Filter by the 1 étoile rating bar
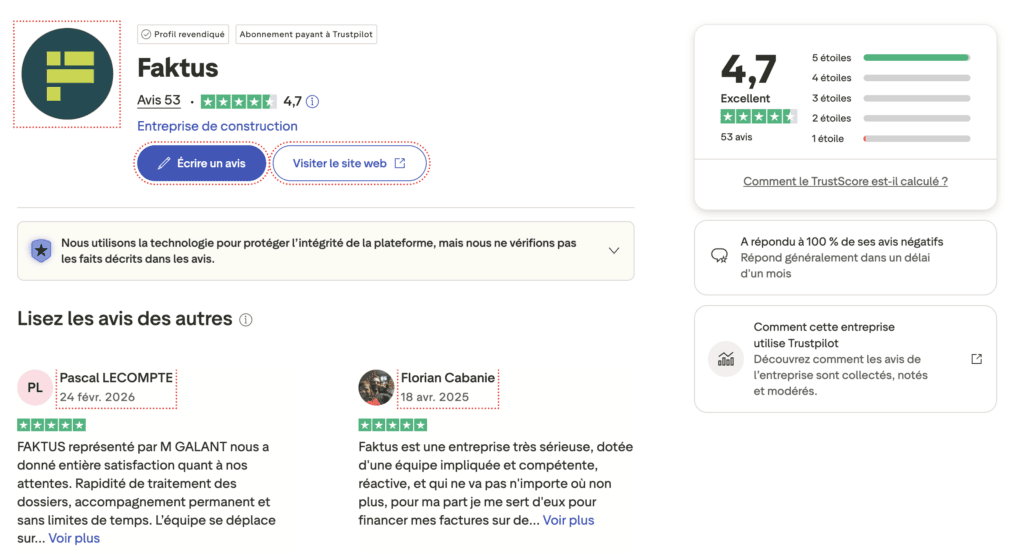This screenshot has width=1024, height=554. click(917, 138)
